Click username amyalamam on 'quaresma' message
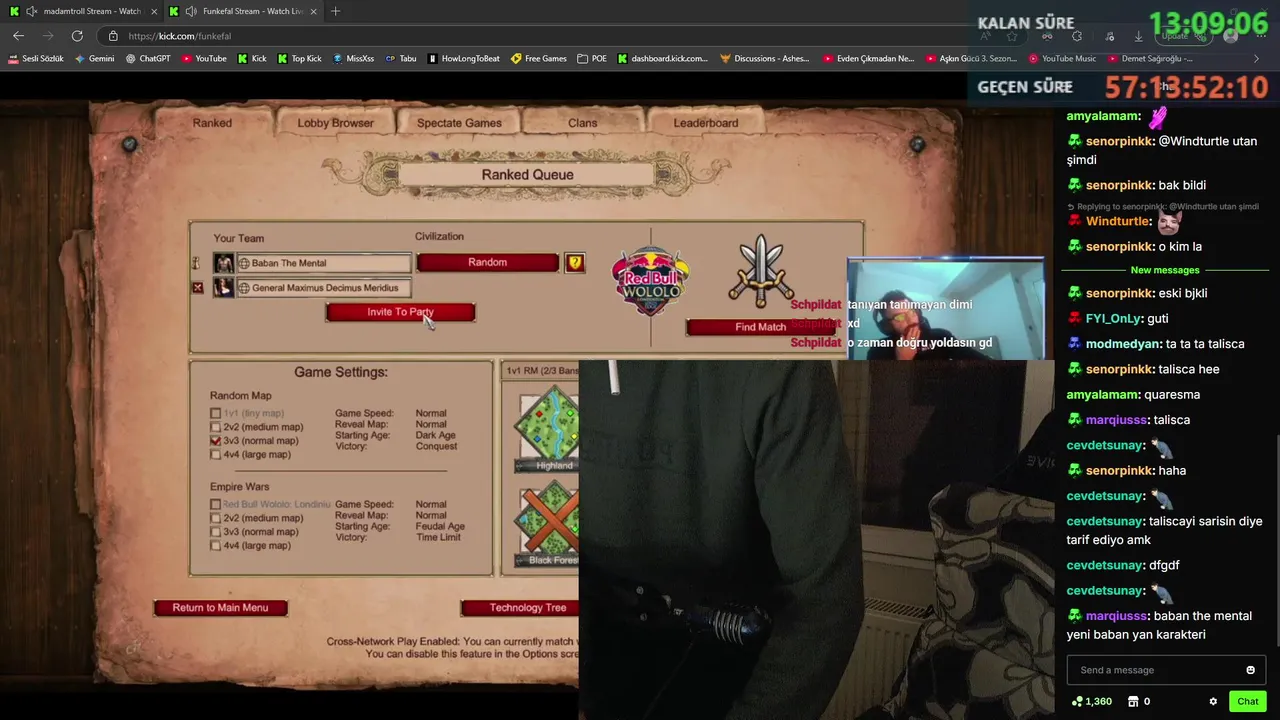1280x720 pixels. point(1103,395)
